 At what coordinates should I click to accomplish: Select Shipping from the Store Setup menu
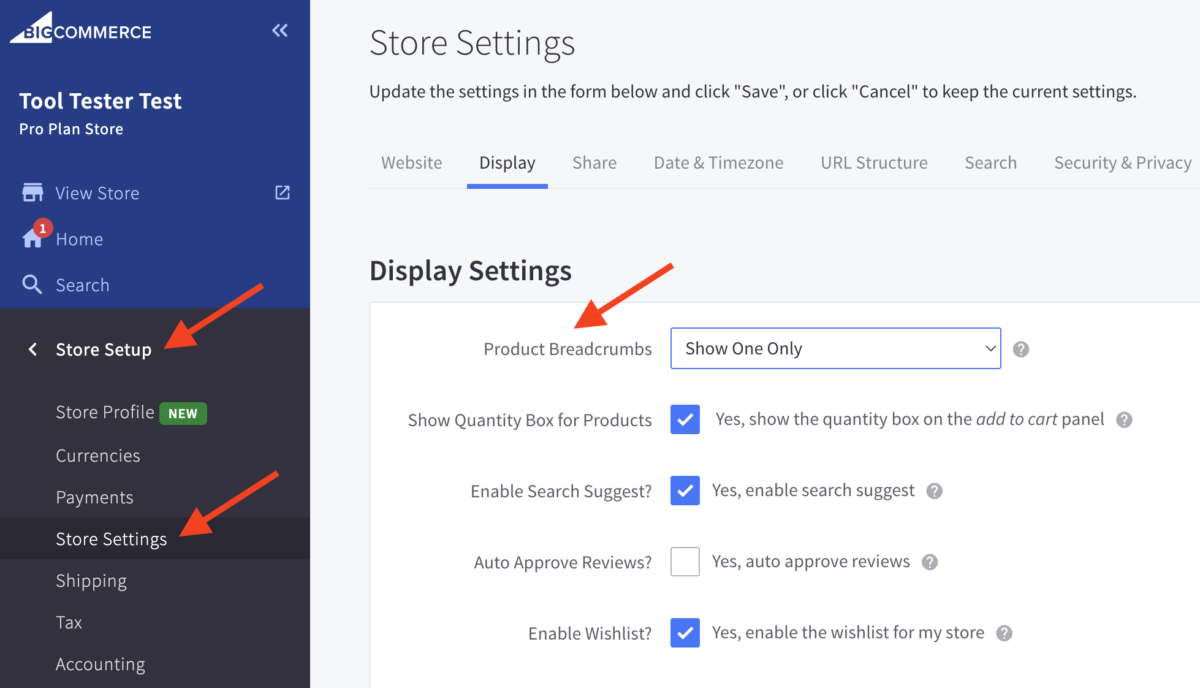click(x=91, y=581)
